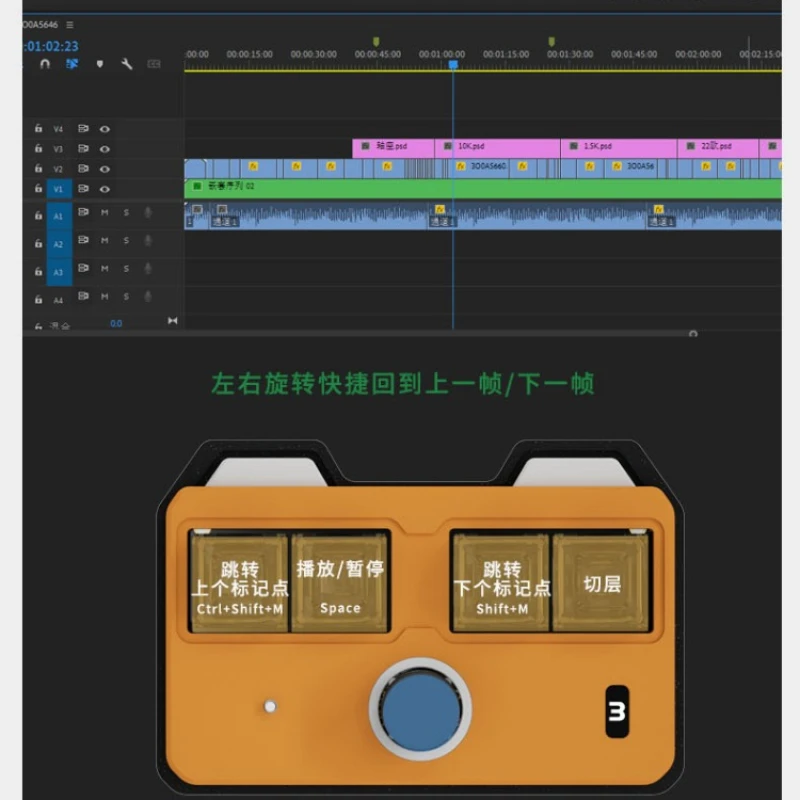Click the timeline zoom scrollbar handle
This screenshot has height=800, width=800.
pyautogui.click(x=693, y=334)
